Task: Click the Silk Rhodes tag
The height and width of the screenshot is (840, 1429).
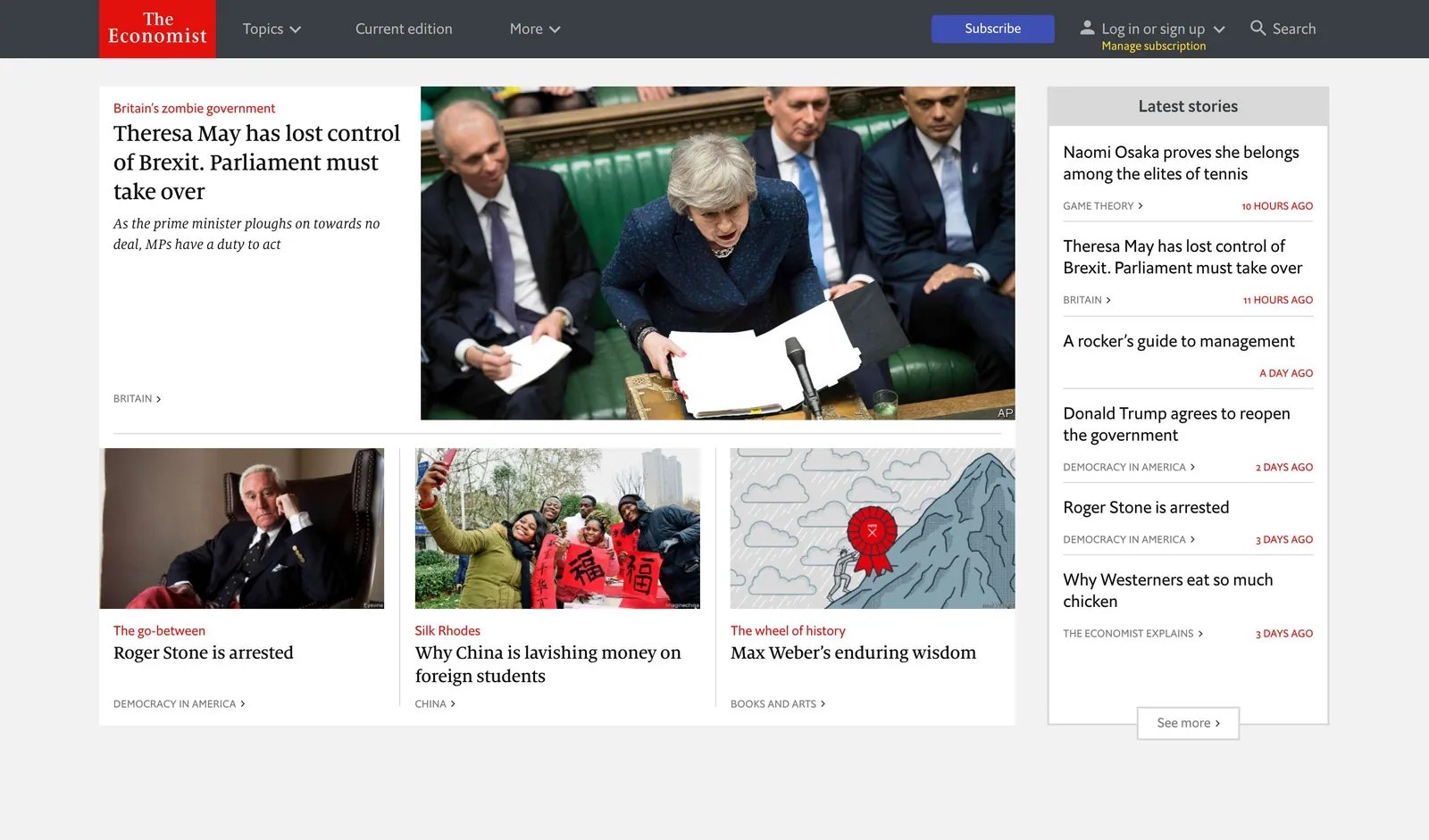Action: (447, 630)
